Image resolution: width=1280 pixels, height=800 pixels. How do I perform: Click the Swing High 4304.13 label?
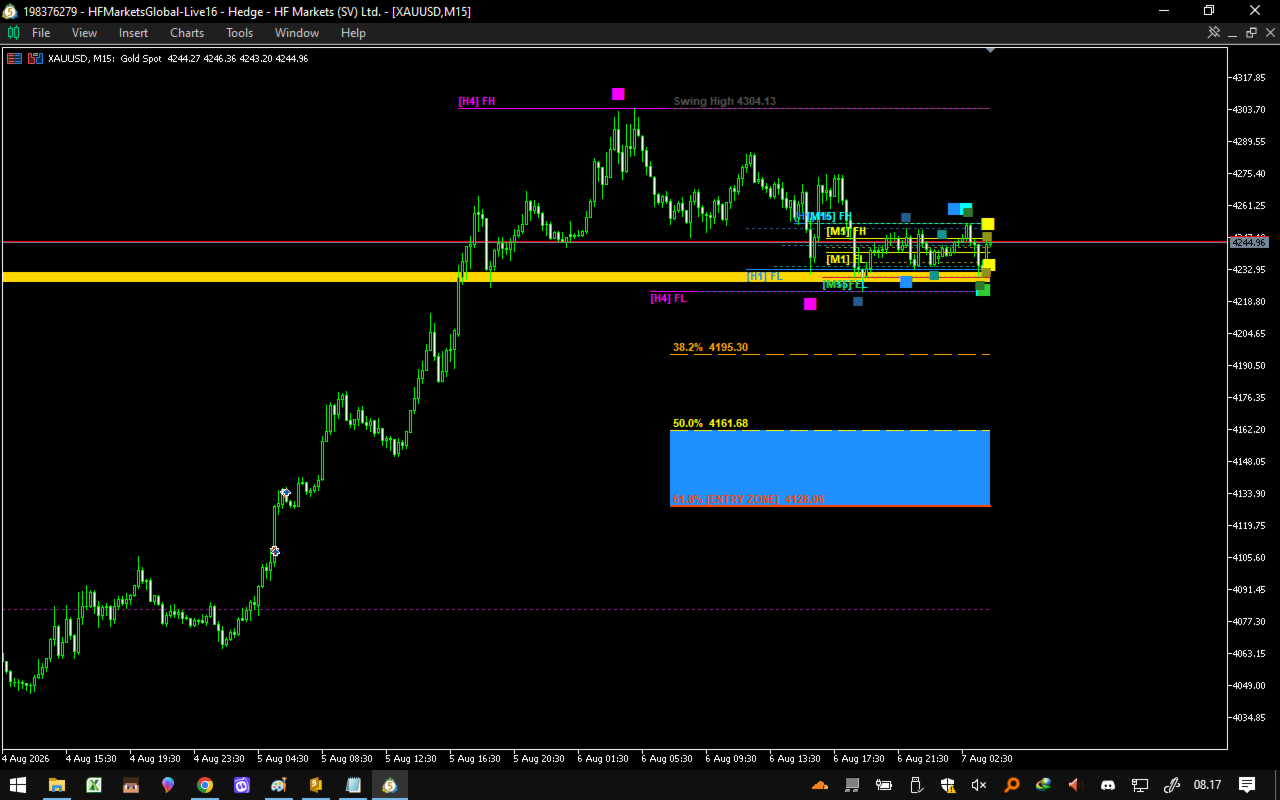(x=725, y=101)
